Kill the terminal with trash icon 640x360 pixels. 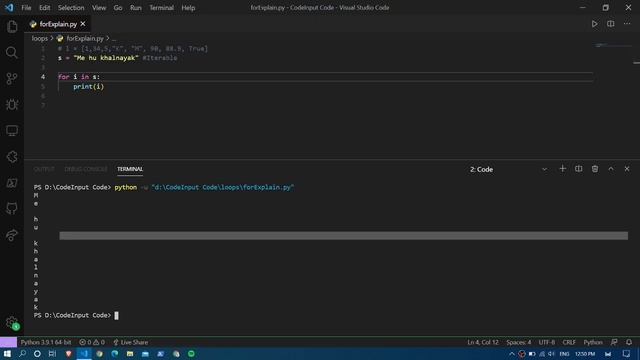595,169
